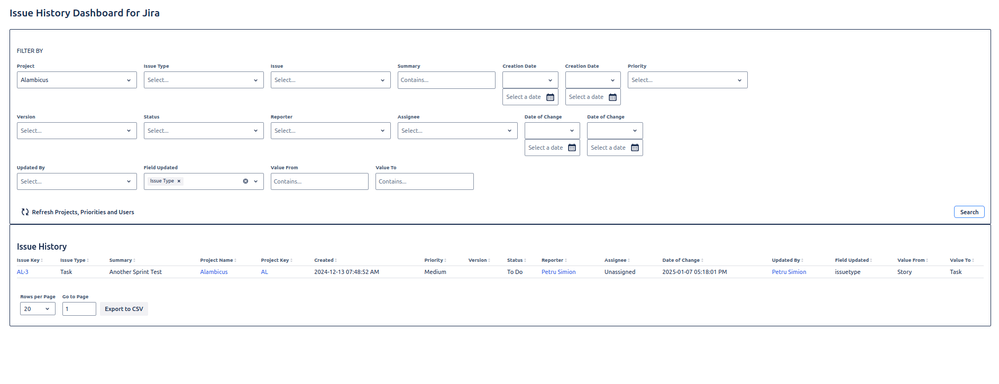Remove the Issue Type tag with its x
This screenshot has height=384, width=999.
[179, 181]
